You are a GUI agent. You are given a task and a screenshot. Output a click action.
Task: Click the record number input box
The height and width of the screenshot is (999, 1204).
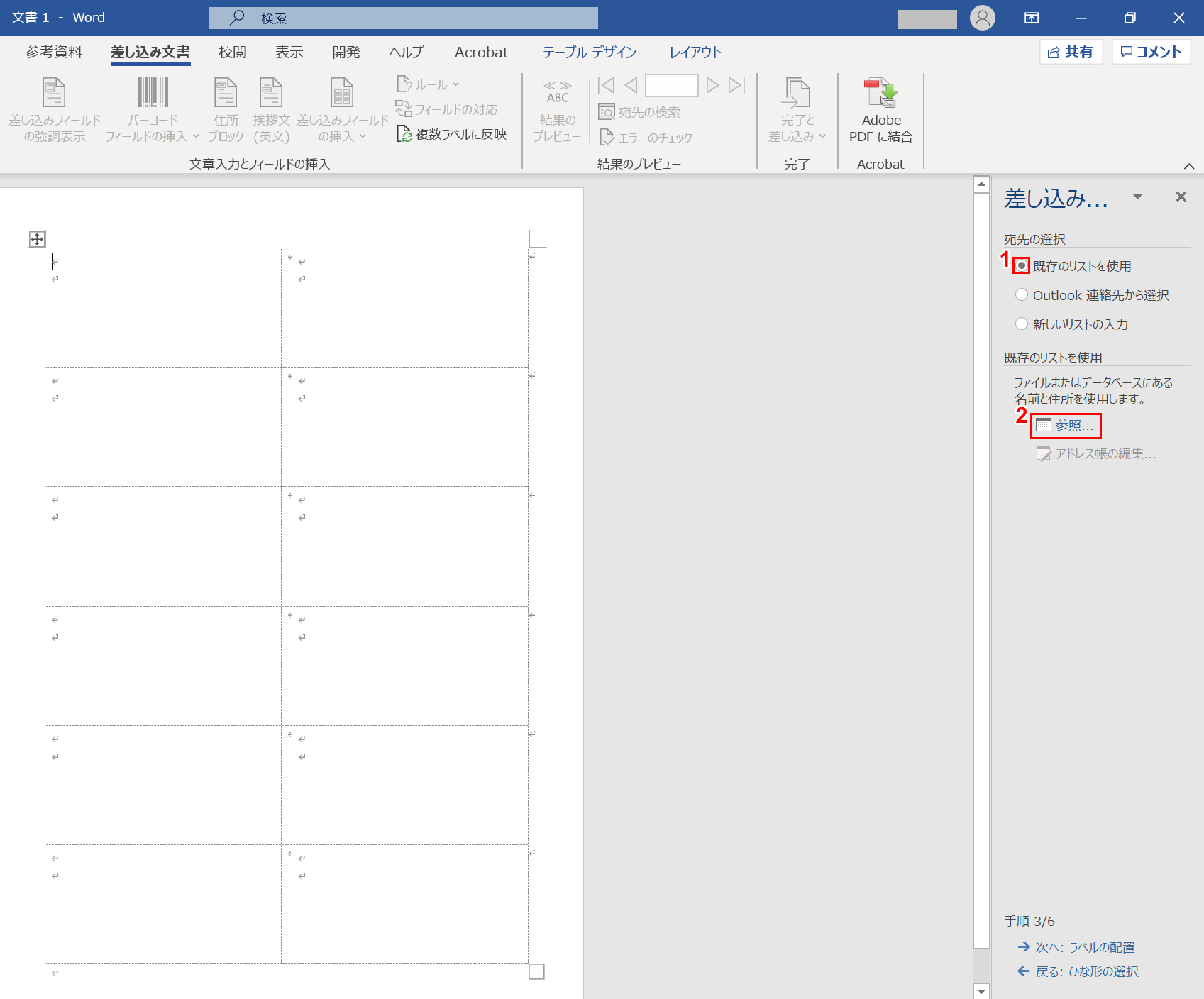tap(671, 85)
